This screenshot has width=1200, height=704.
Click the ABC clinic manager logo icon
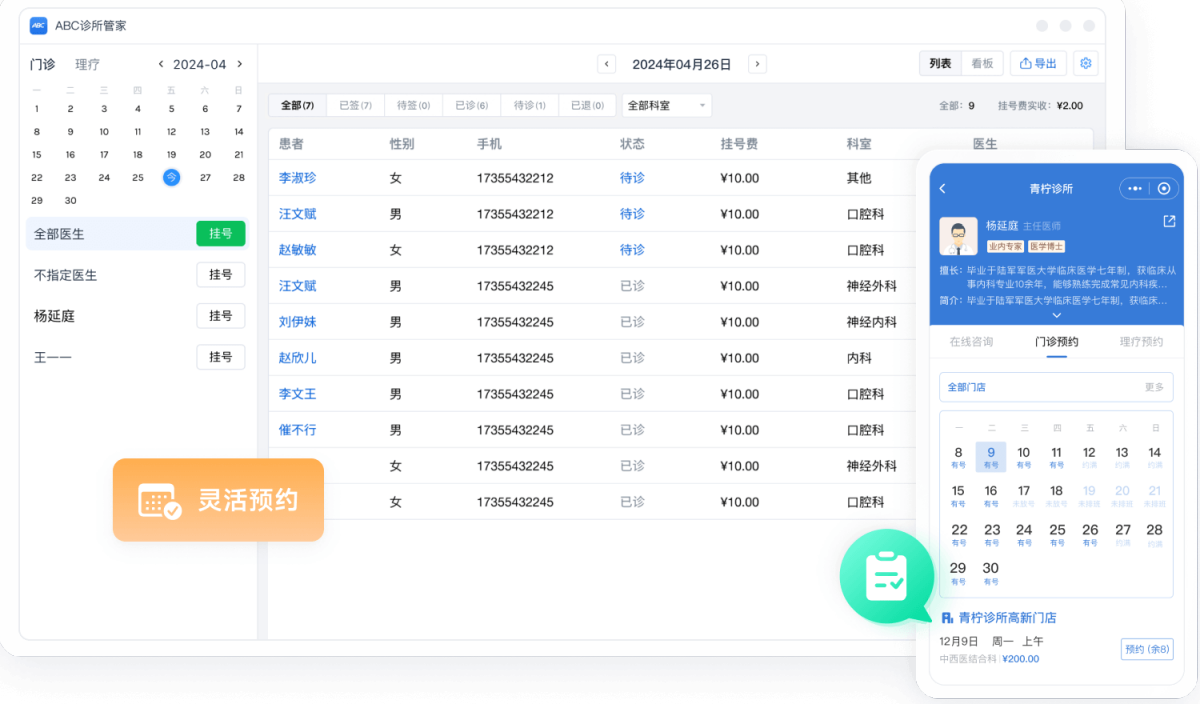tap(38, 26)
